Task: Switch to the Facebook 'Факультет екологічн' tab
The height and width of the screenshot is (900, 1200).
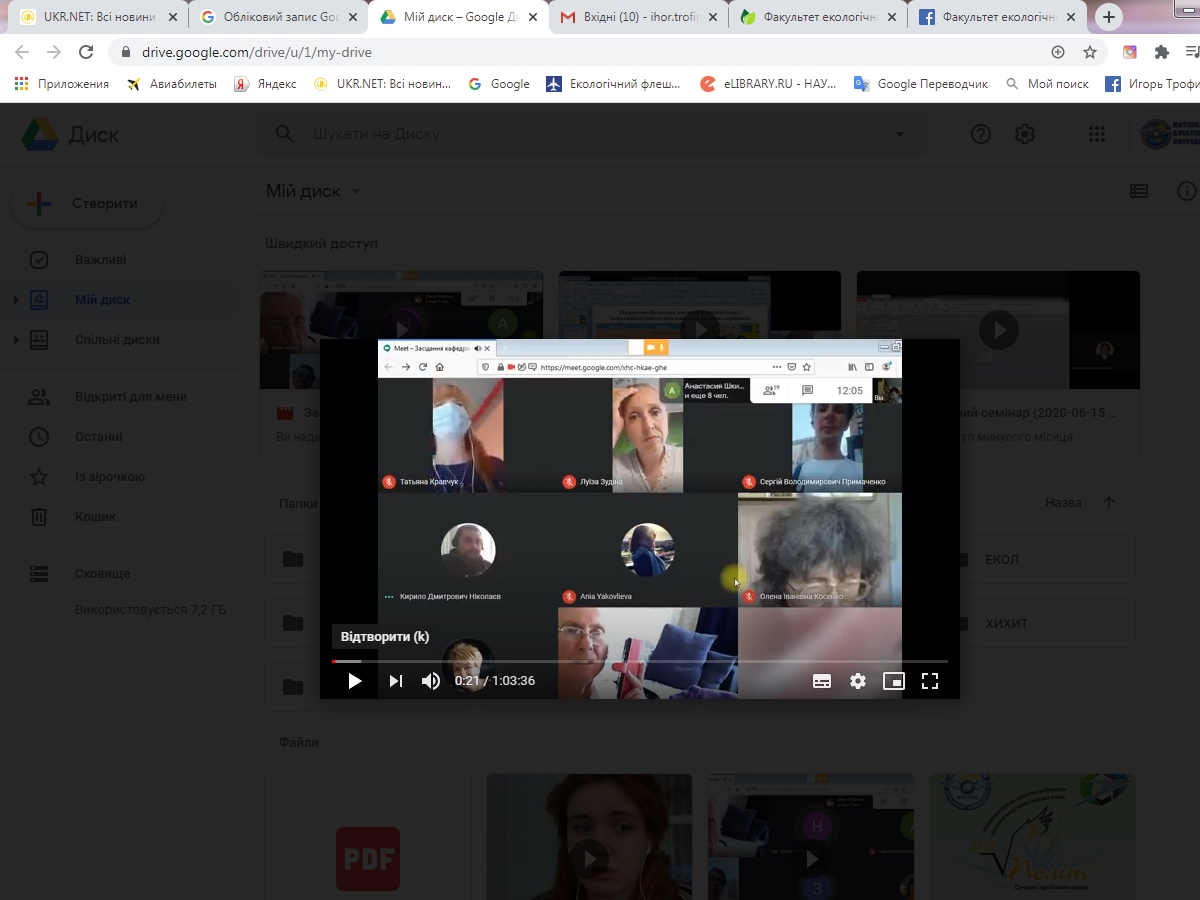Action: 998,17
